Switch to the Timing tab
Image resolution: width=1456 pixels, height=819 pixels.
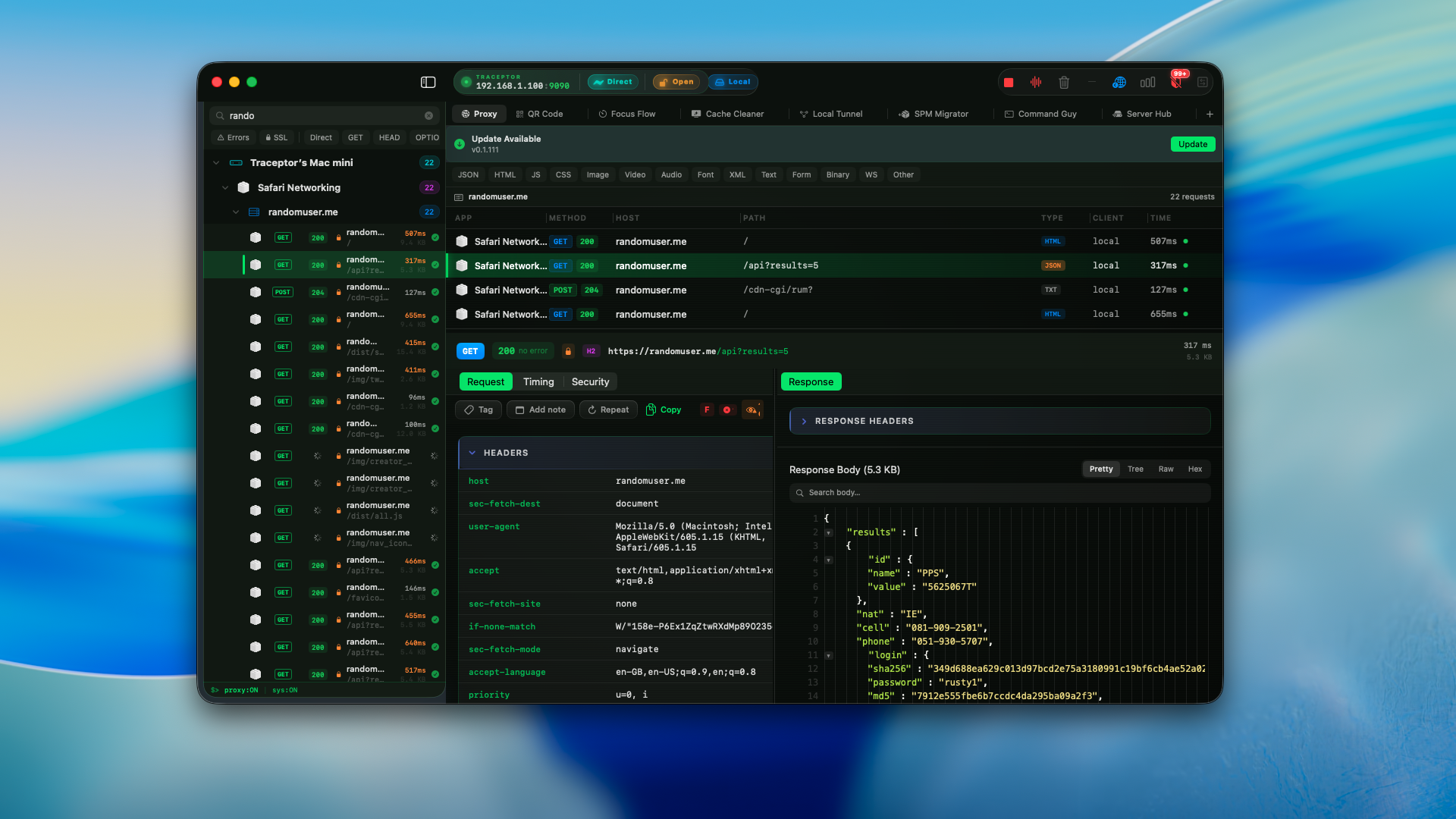tap(538, 382)
